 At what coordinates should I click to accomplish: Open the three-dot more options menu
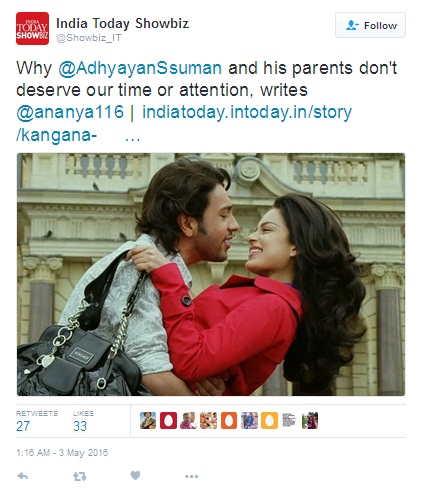coord(191,476)
